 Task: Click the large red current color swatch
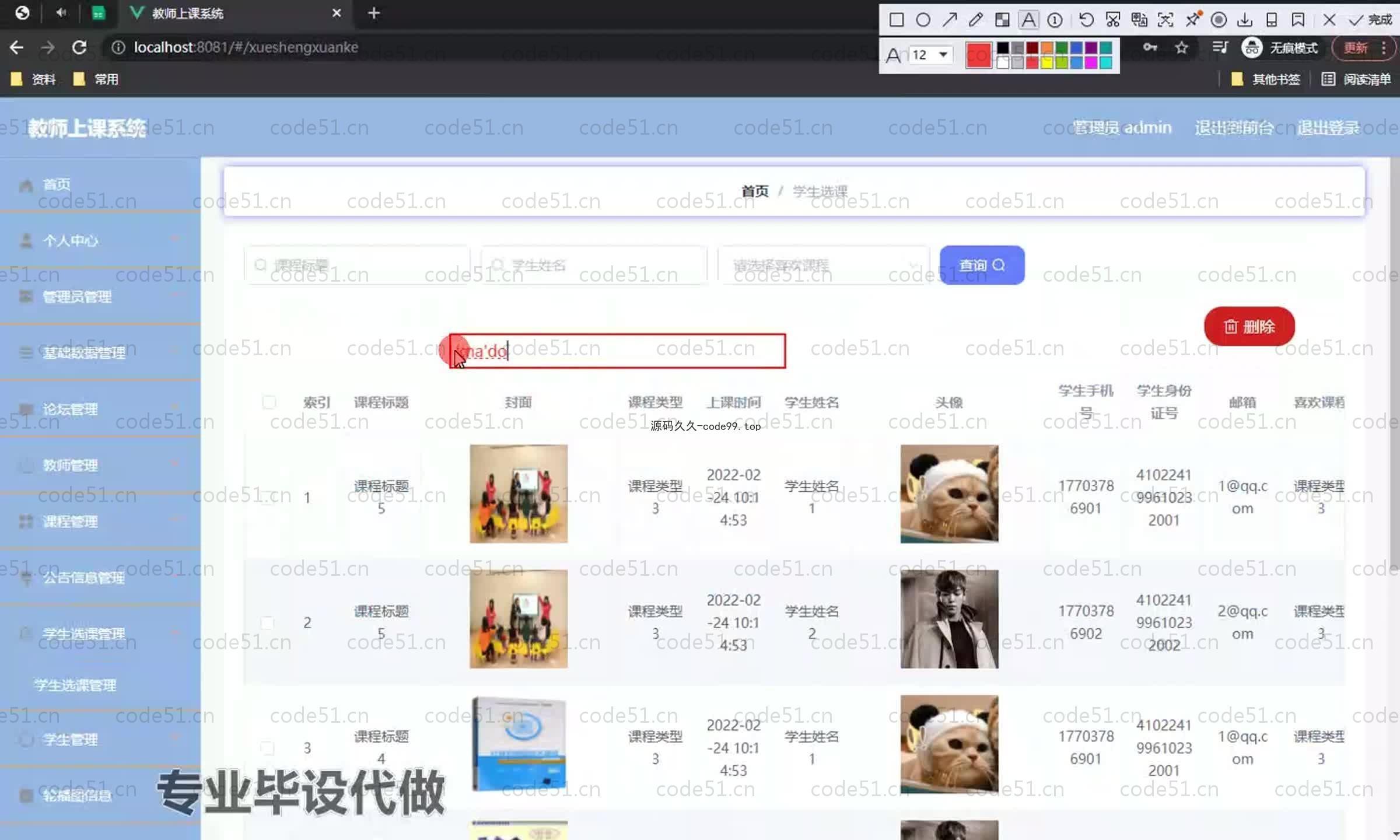coord(979,55)
